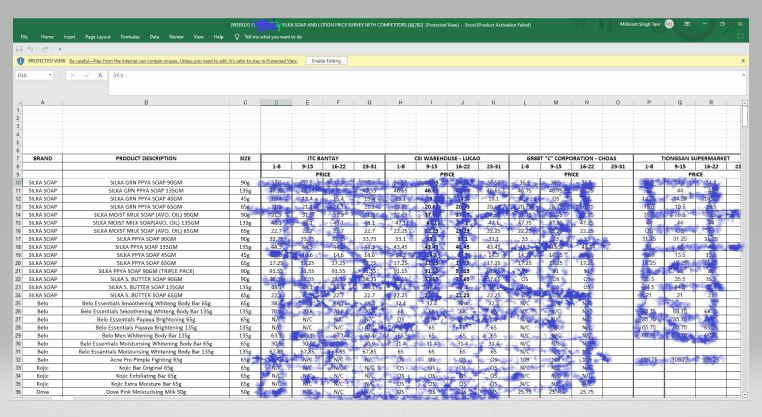
Task: Open the Review ribbon tab
Action: (x=176, y=37)
